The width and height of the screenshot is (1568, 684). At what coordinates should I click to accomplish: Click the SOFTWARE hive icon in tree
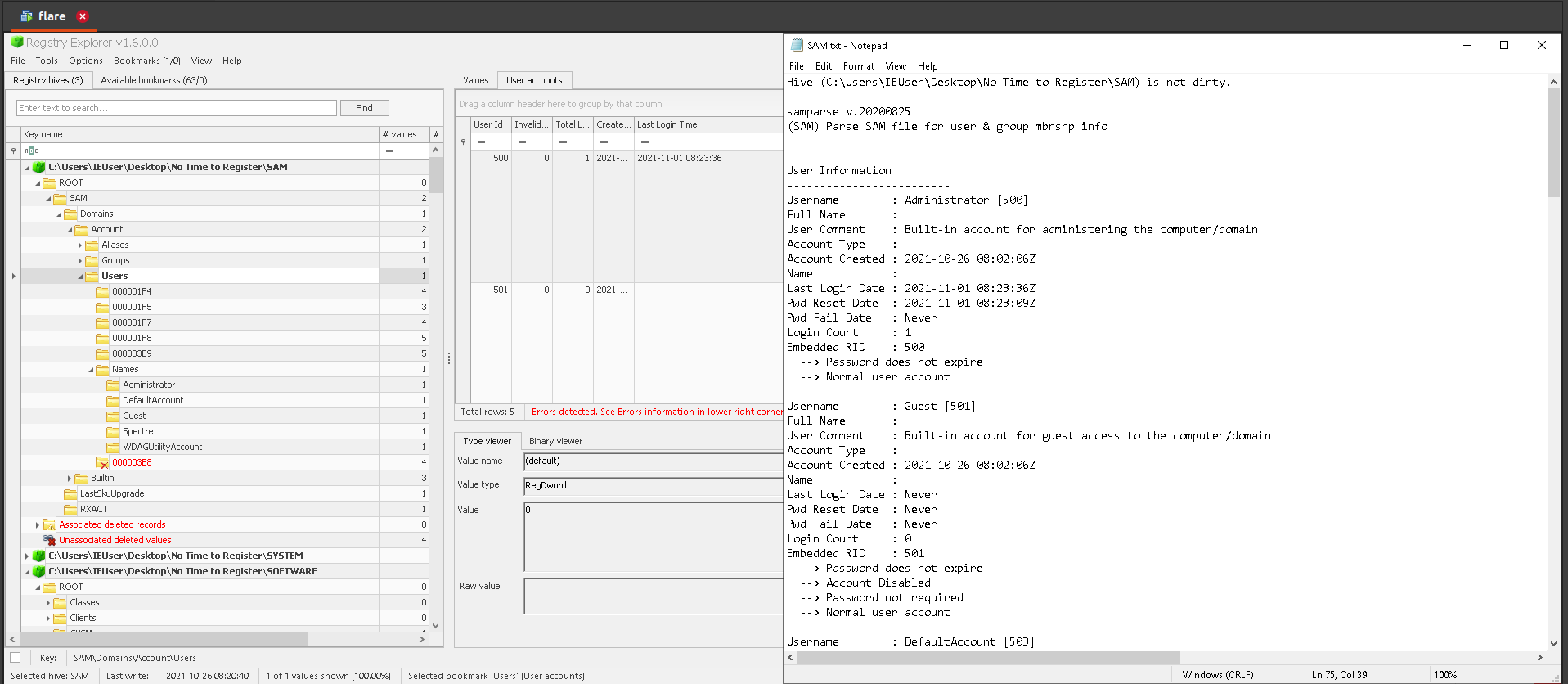pyautogui.click(x=38, y=571)
